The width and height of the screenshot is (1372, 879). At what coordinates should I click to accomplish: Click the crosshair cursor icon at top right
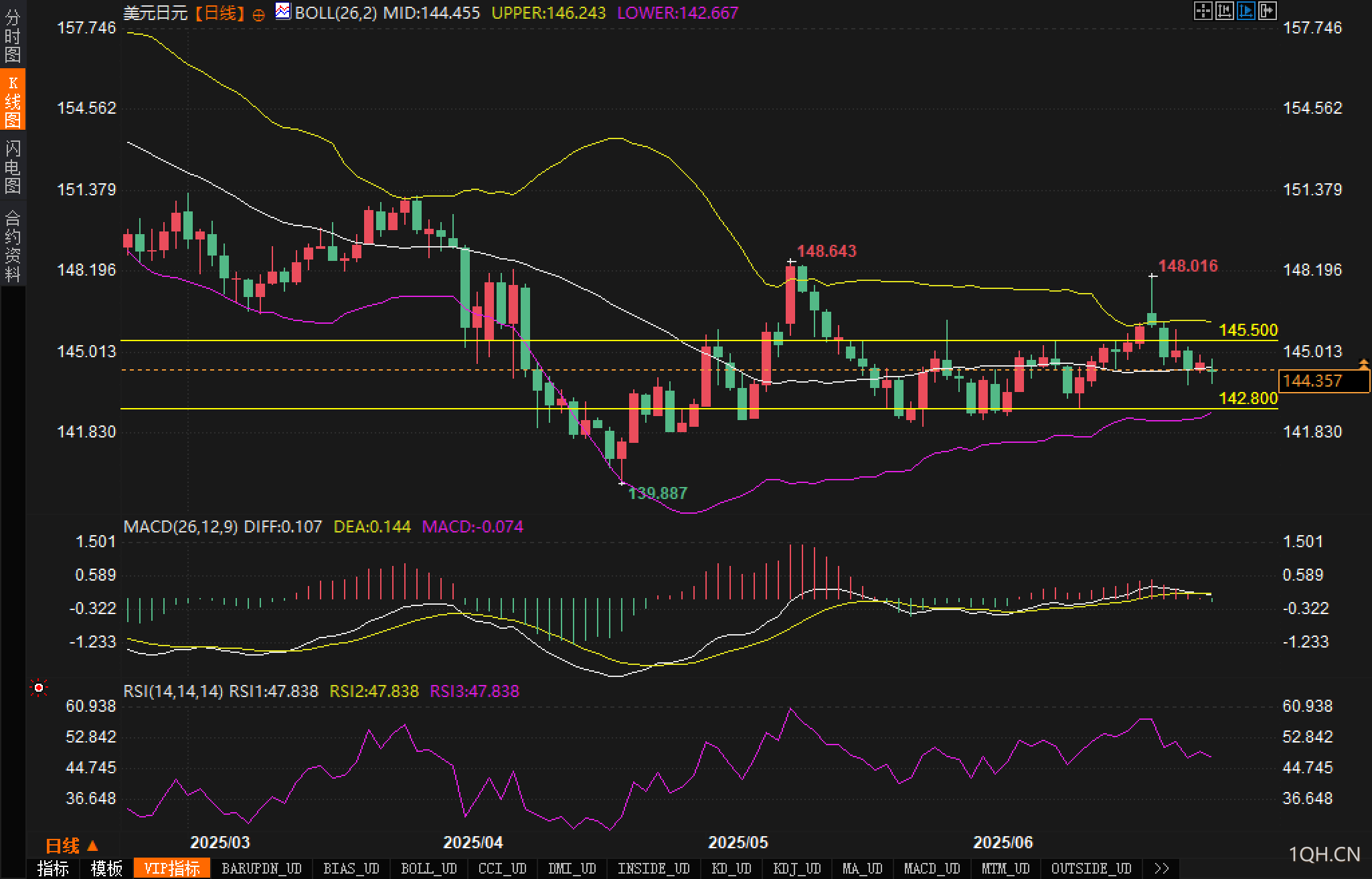(x=1203, y=11)
